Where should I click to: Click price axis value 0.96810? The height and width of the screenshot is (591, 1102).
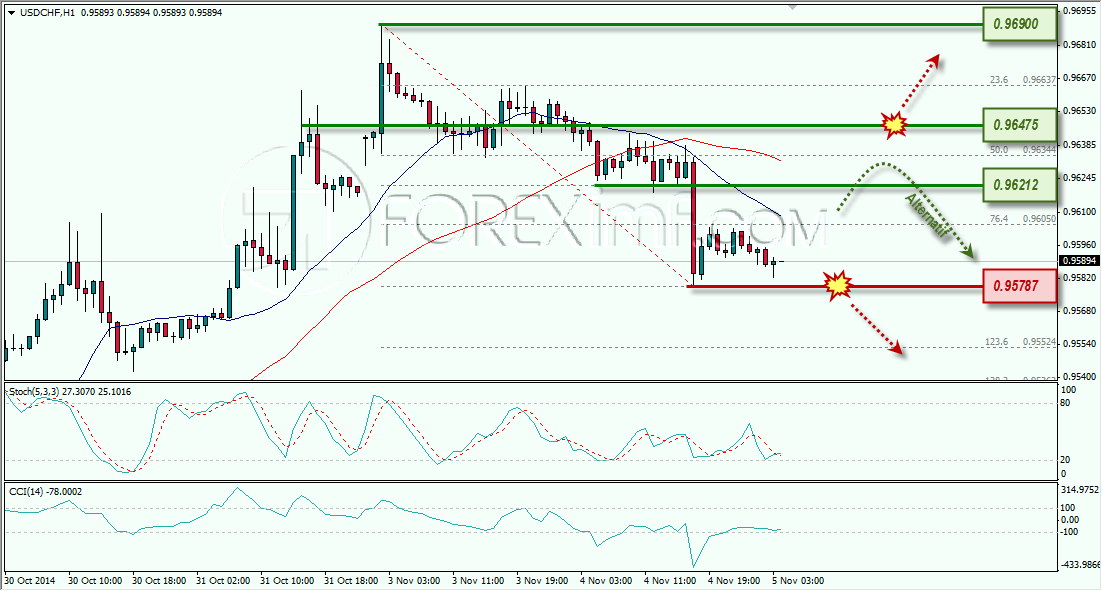(1080, 44)
